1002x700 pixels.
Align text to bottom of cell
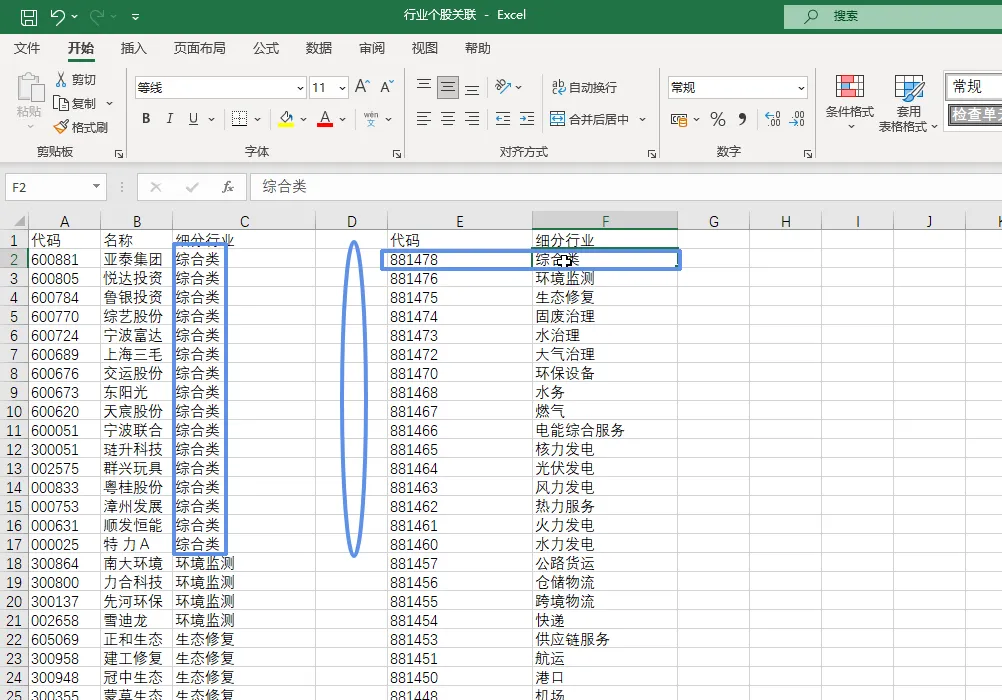[472, 89]
